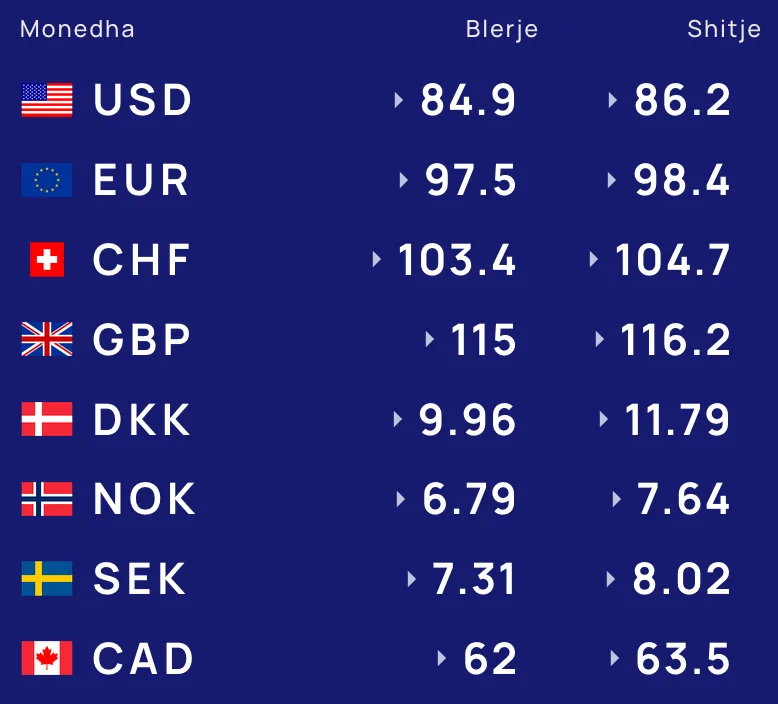The width and height of the screenshot is (778, 704).
Task: Click the Danish flag icon
Action: pyautogui.click(x=47, y=419)
